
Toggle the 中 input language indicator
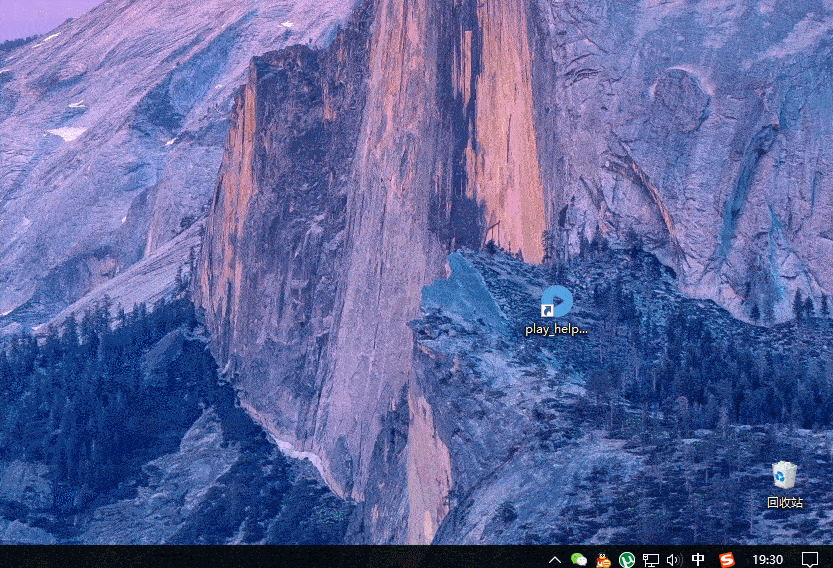pos(698,559)
